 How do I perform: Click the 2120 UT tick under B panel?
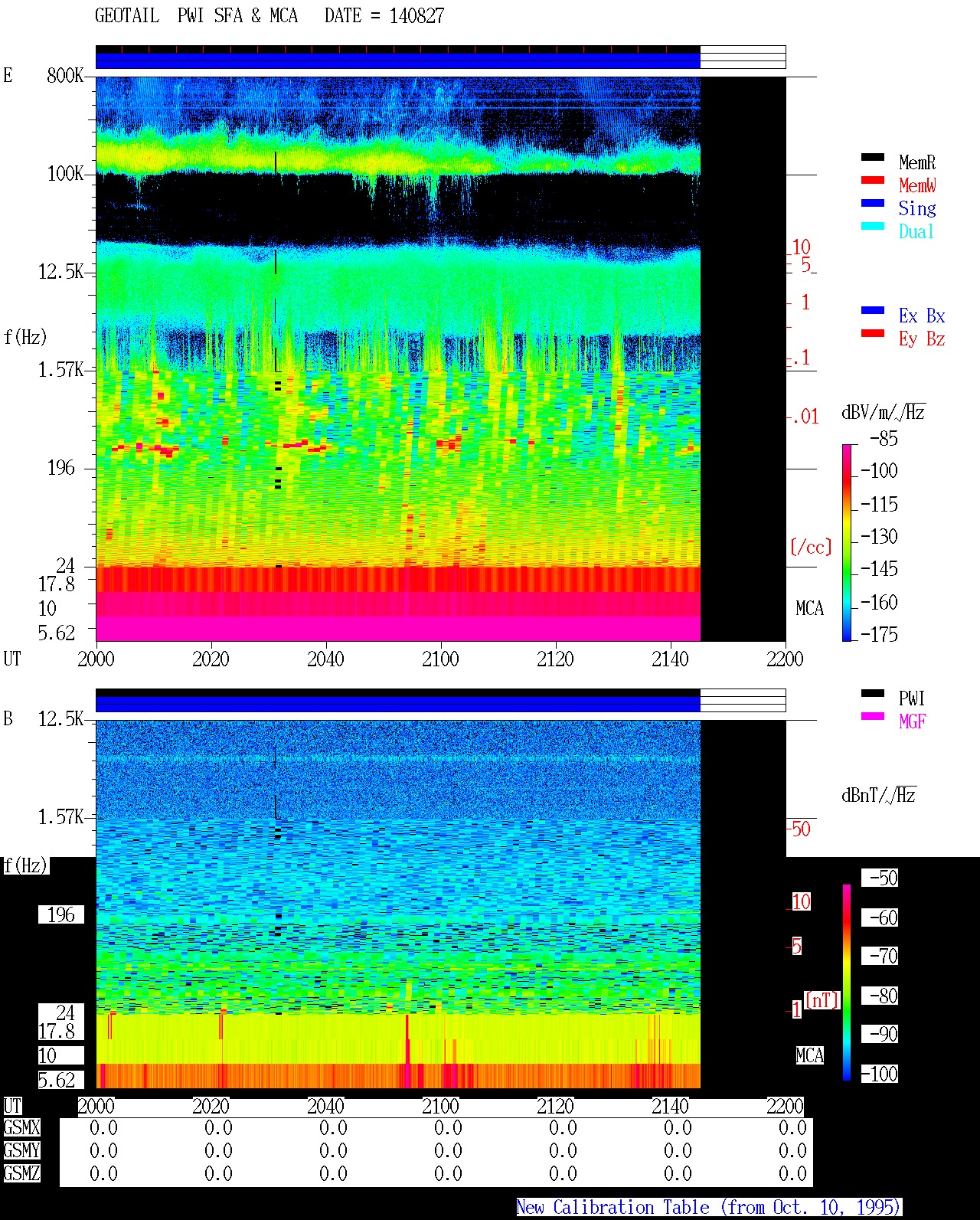pos(555,1106)
